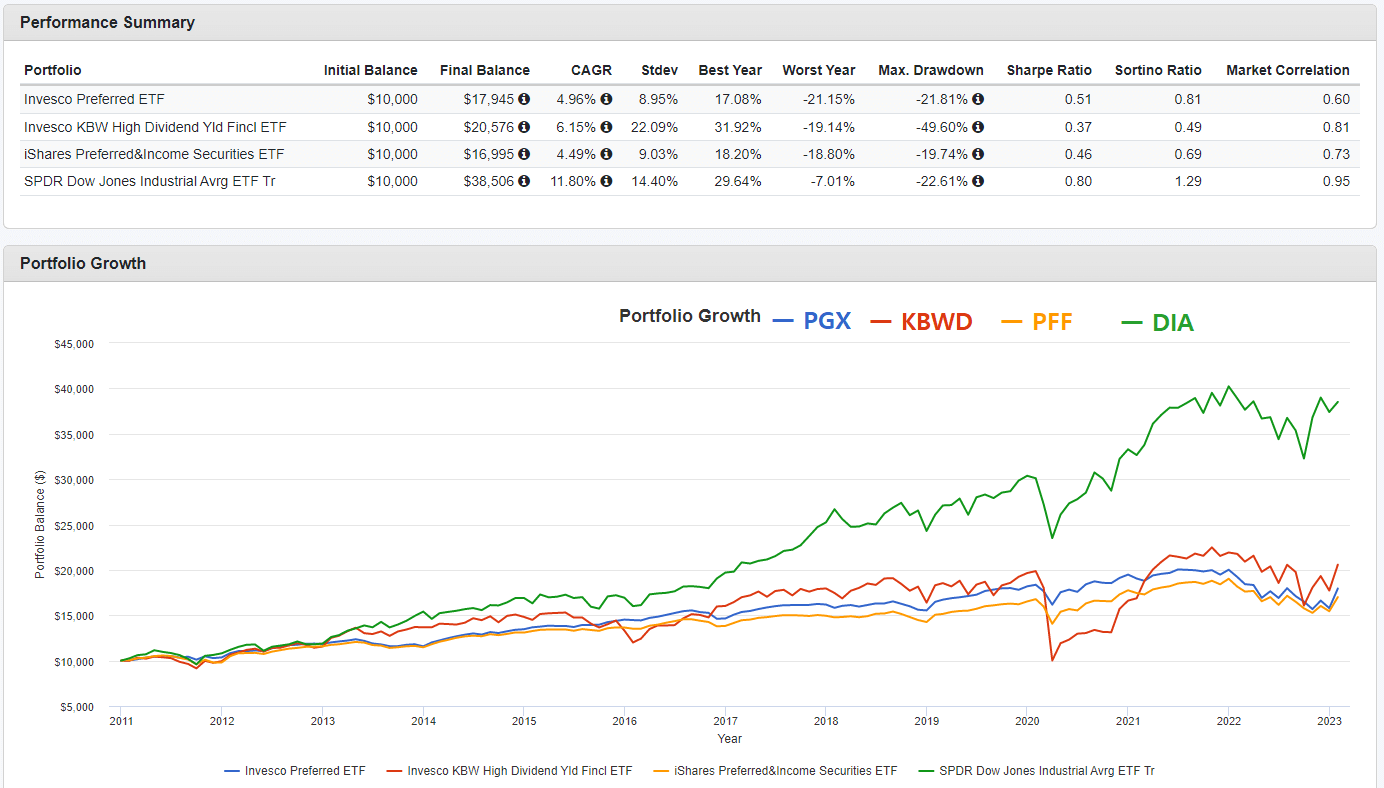The image size is (1384, 788).
Task: Show drawdown info icon beside -22.61%
Action: (x=978, y=181)
